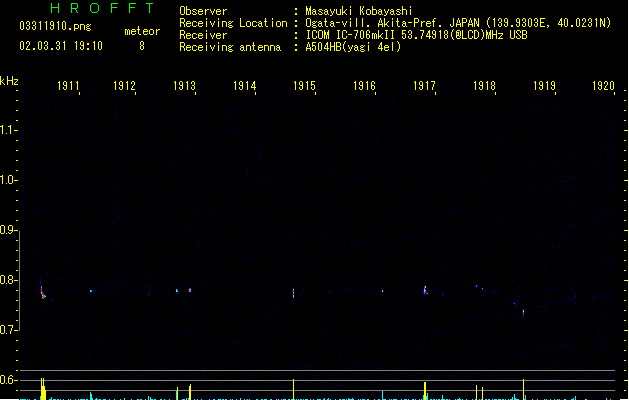629x400 pixels.
Task: Click time axis label 1911
Action: pos(68,86)
